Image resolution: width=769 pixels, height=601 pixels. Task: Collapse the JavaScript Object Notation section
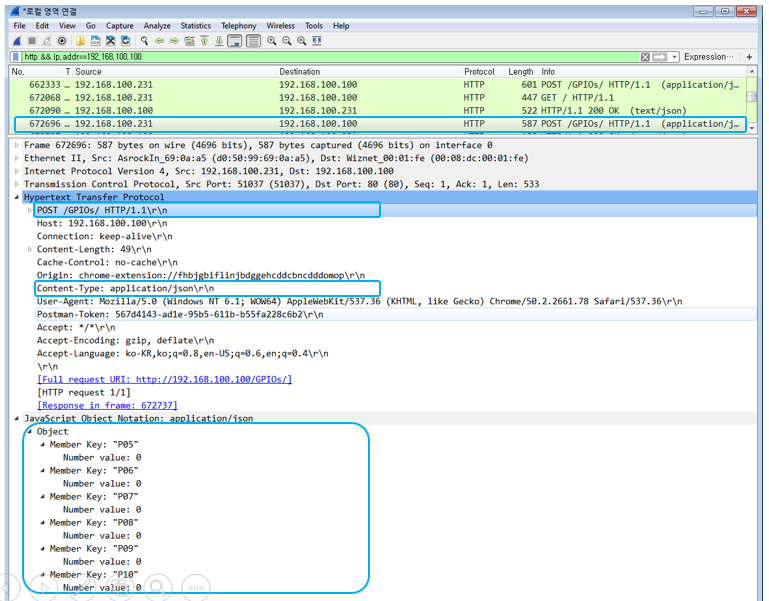[17, 418]
